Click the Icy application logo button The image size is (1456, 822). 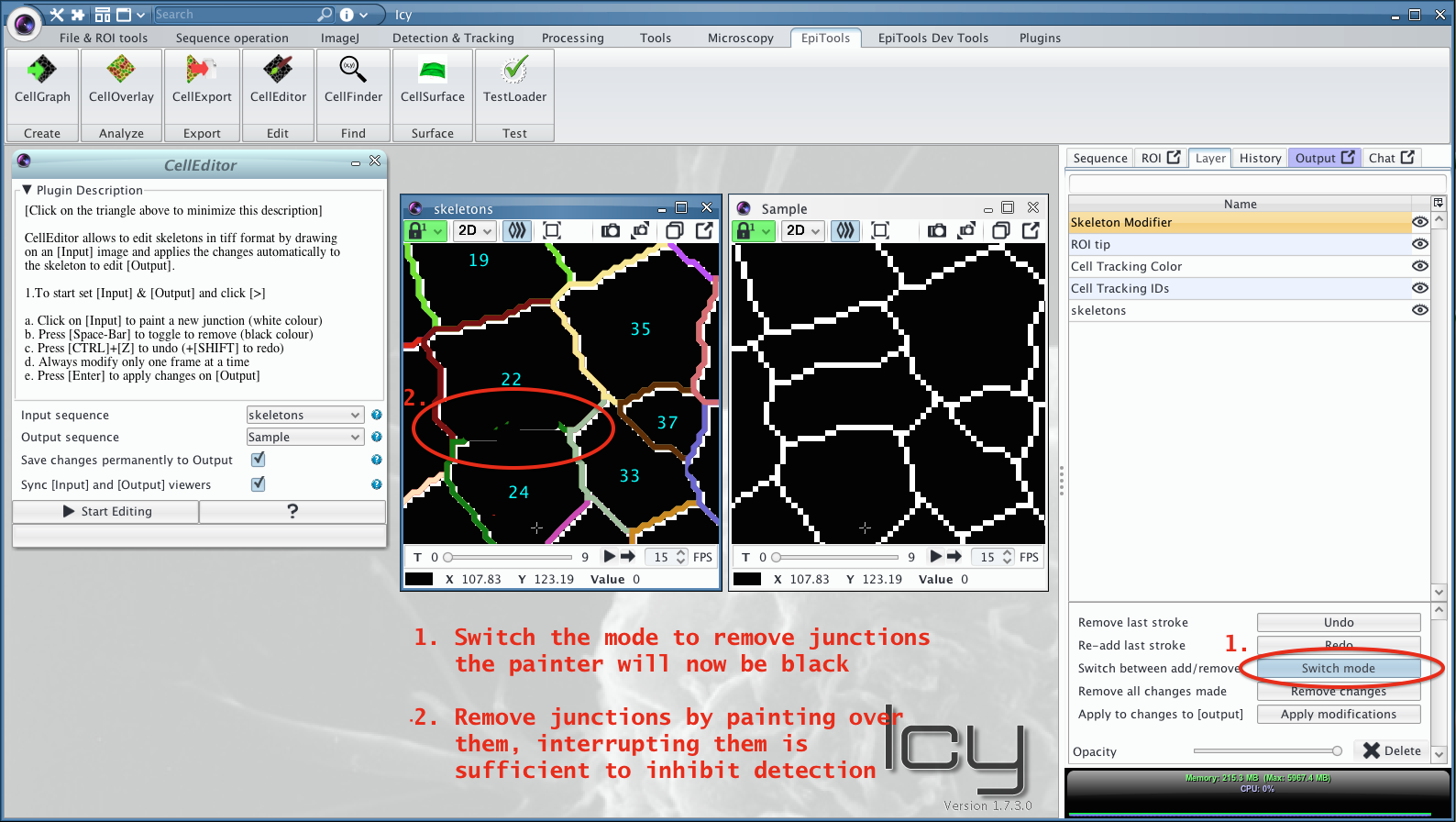pyautogui.click(x=24, y=23)
